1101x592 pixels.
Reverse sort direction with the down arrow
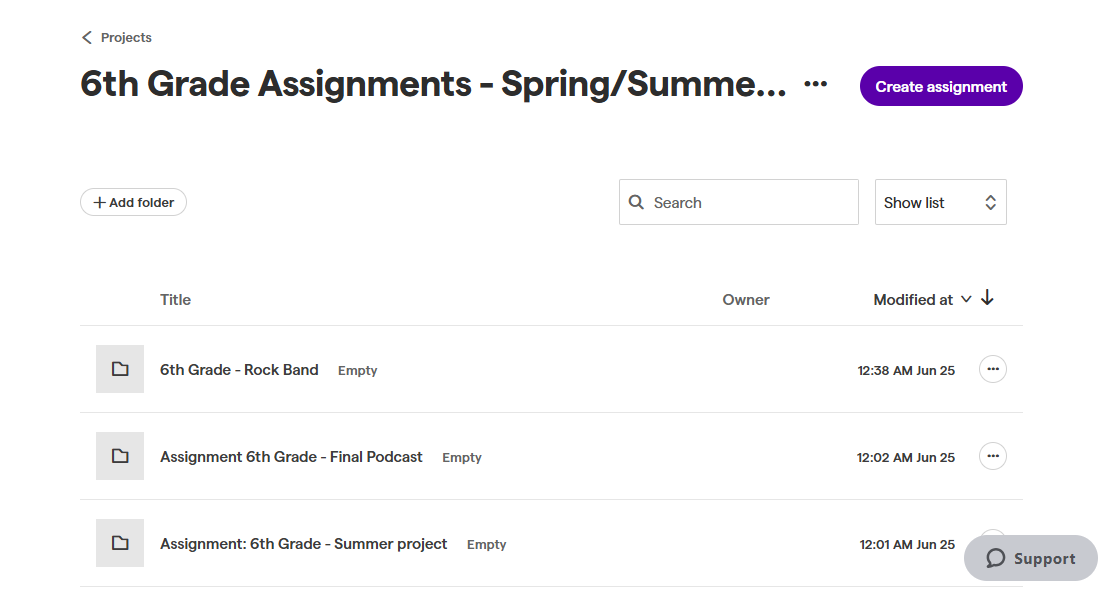point(987,298)
